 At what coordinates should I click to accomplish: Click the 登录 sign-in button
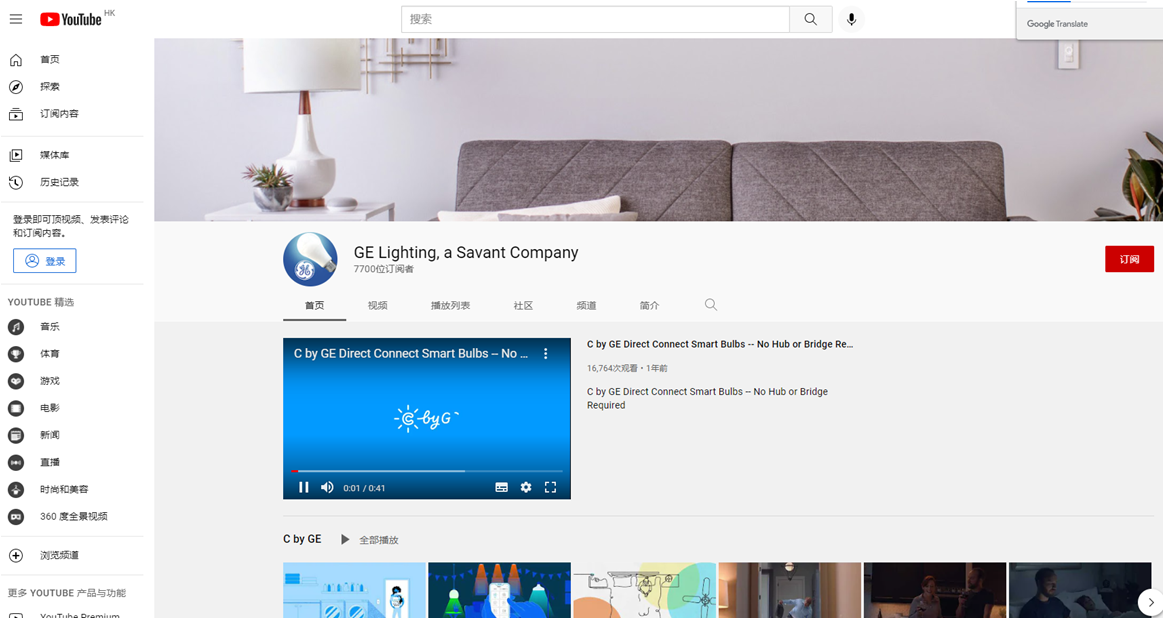tap(45, 261)
